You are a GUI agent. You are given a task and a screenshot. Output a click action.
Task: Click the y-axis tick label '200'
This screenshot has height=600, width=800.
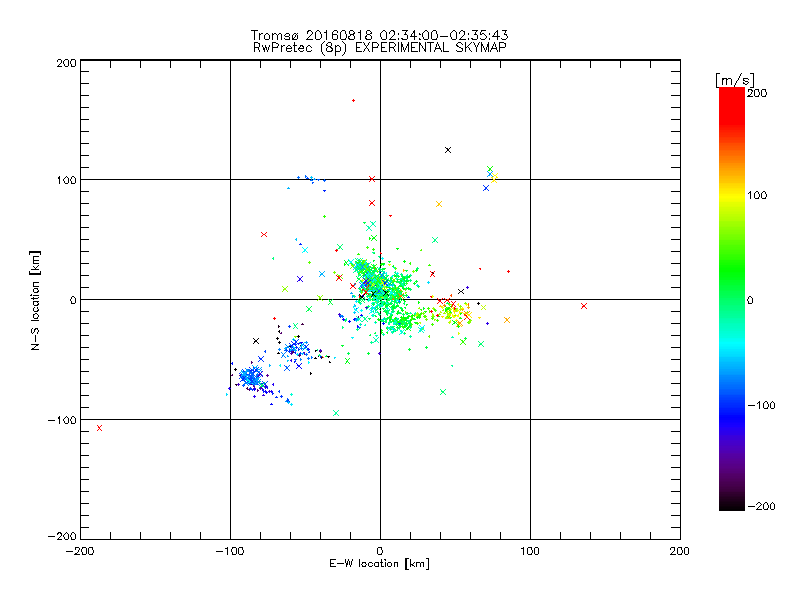(x=67, y=63)
